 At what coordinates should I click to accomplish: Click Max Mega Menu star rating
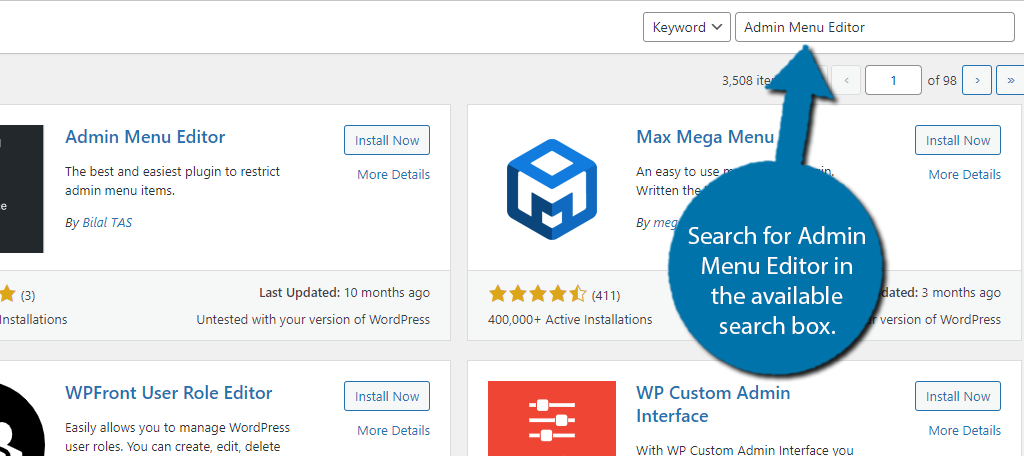click(x=537, y=295)
